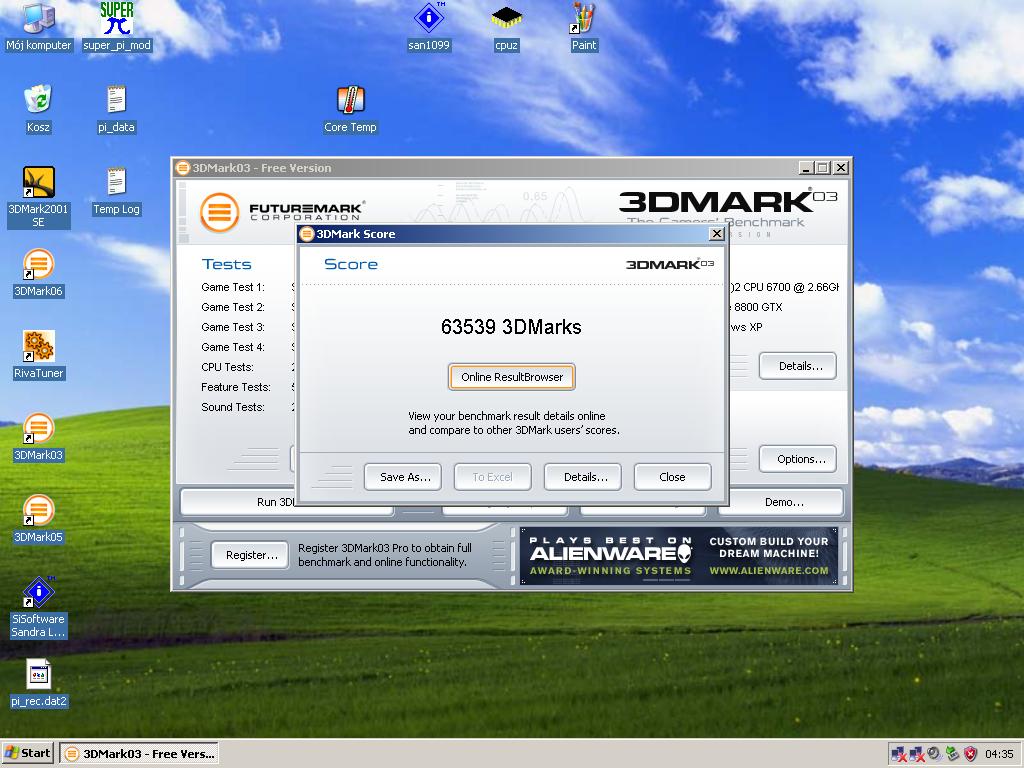Open Windows Start menu

[28, 753]
